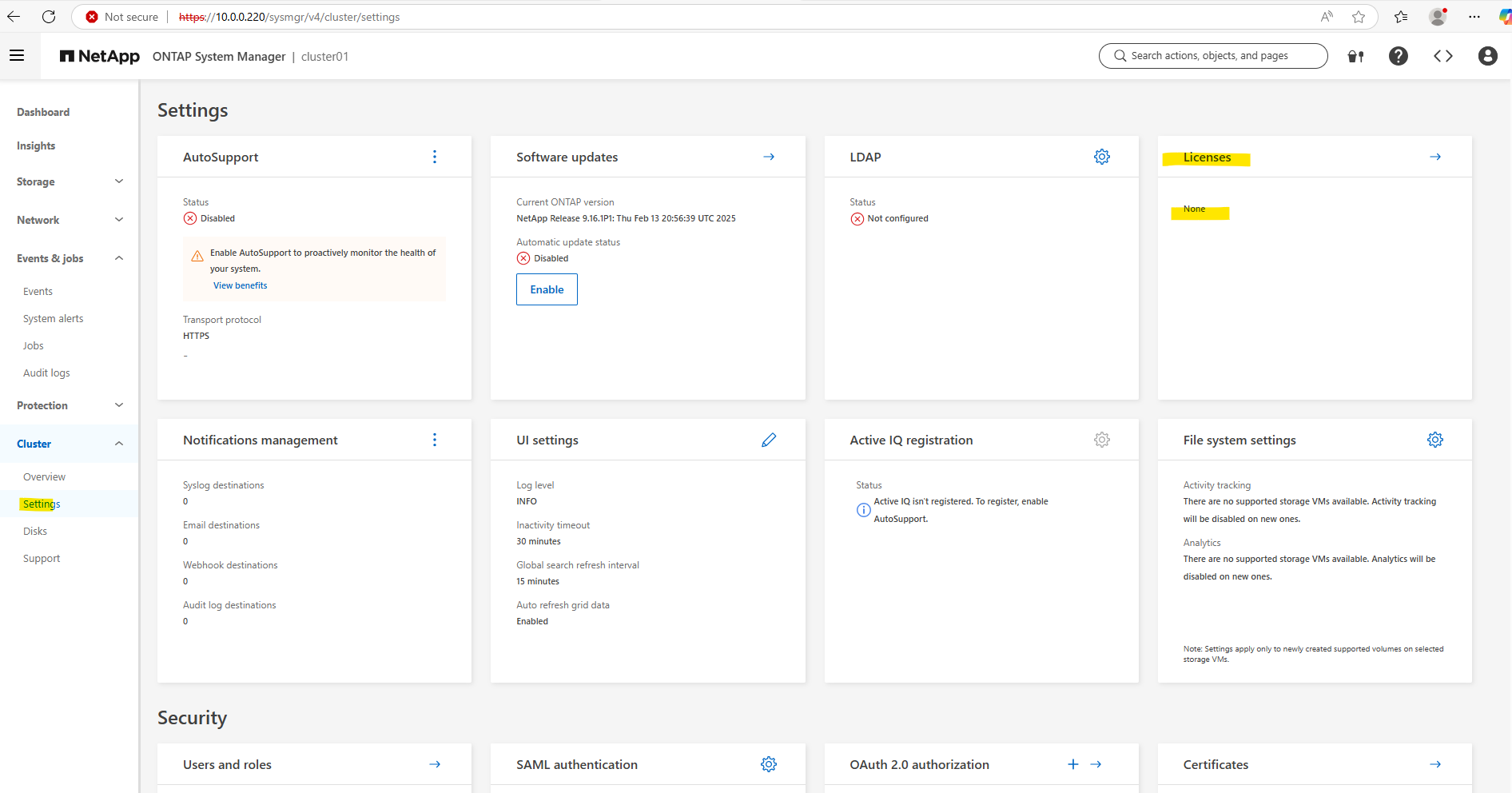The image size is (1512, 793).
Task: Click the Not secure site warning
Action: click(x=122, y=17)
